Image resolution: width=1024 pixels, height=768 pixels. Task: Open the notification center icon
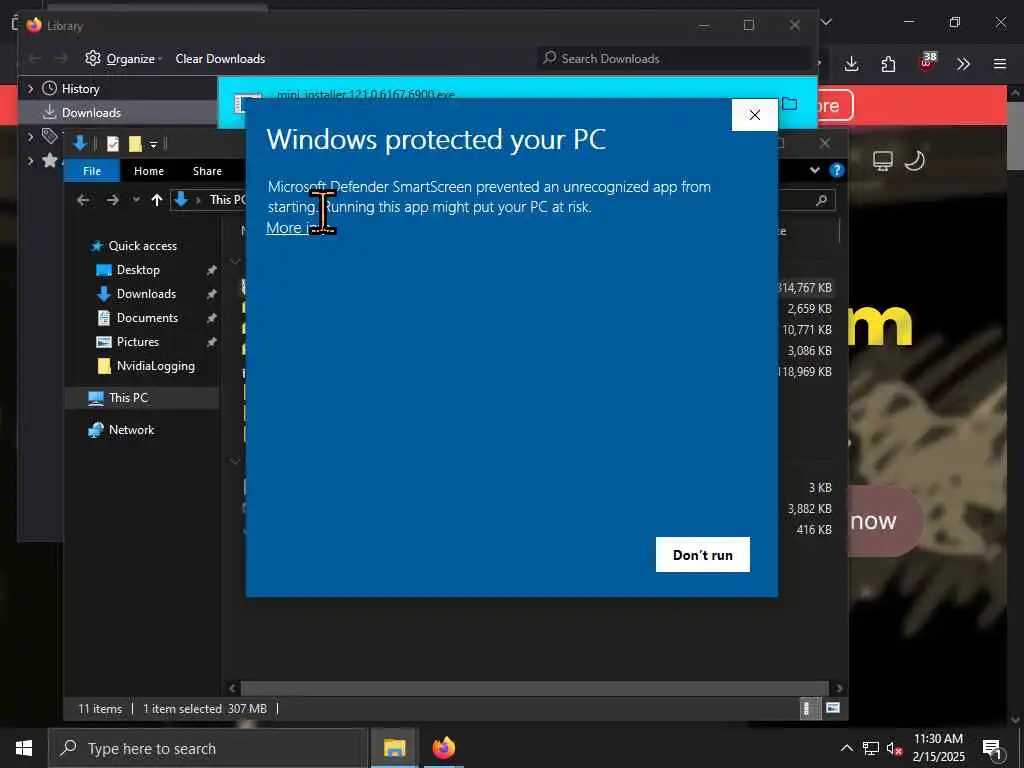tap(992, 749)
